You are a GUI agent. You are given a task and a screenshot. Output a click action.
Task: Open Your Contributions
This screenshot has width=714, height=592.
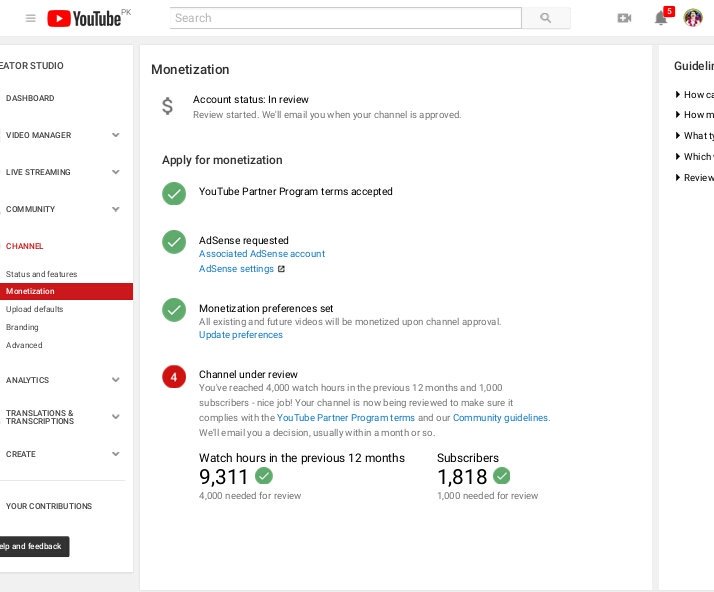click(49, 506)
